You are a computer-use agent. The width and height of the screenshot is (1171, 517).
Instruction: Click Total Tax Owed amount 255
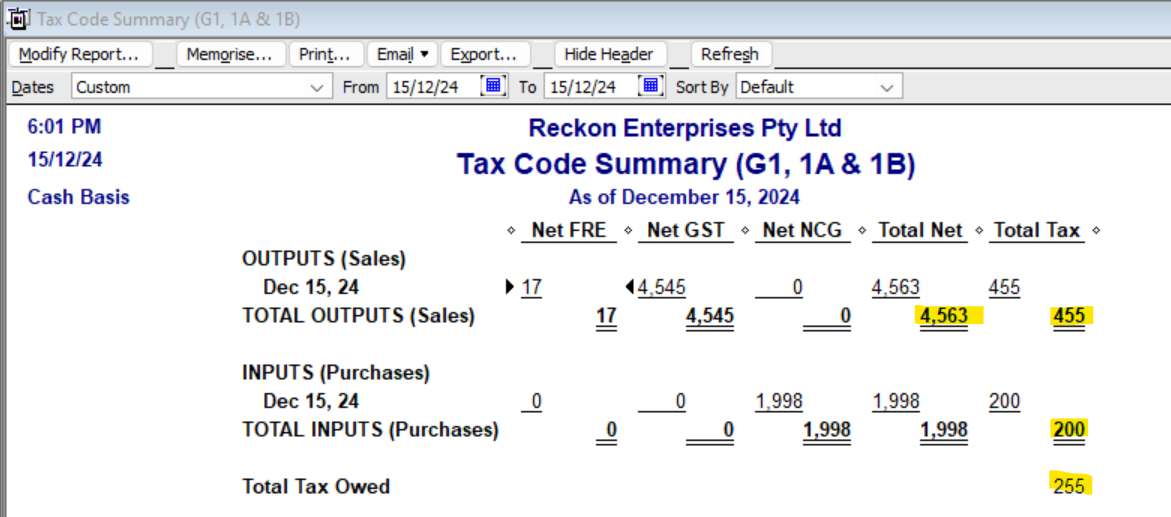pos(1069,486)
